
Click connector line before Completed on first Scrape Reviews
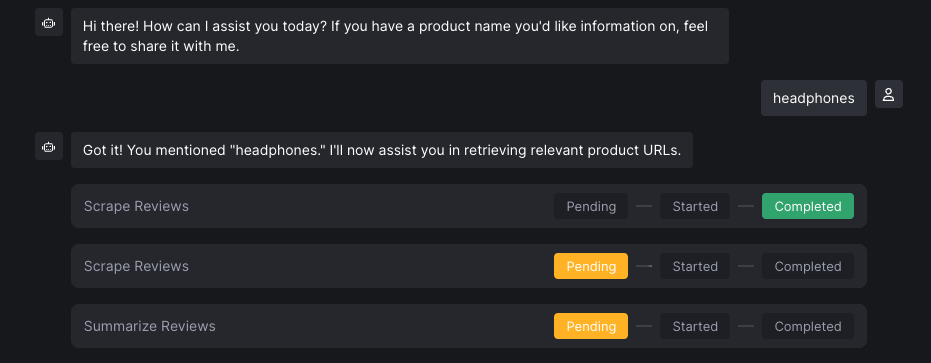click(746, 206)
